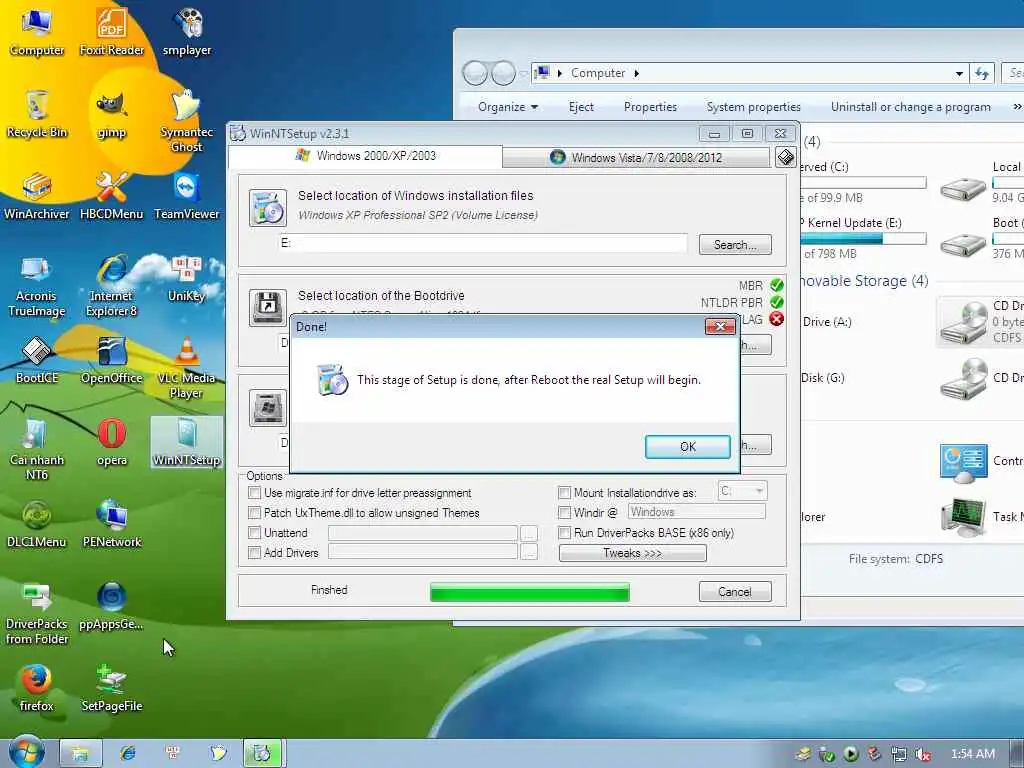This screenshot has width=1024, height=768.
Task: Open the Computer desktop icon
Action: tap(37, 31)
